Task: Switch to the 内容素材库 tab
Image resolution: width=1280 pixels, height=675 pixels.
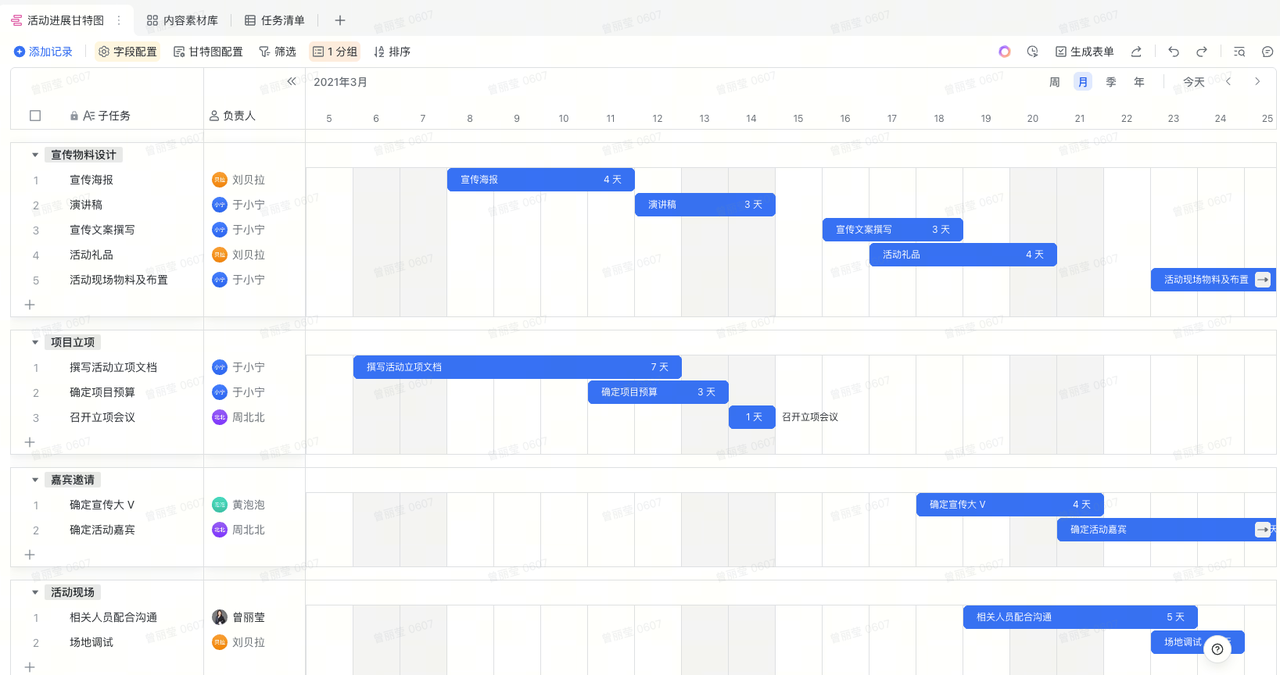Action: [x=182, y=20]
